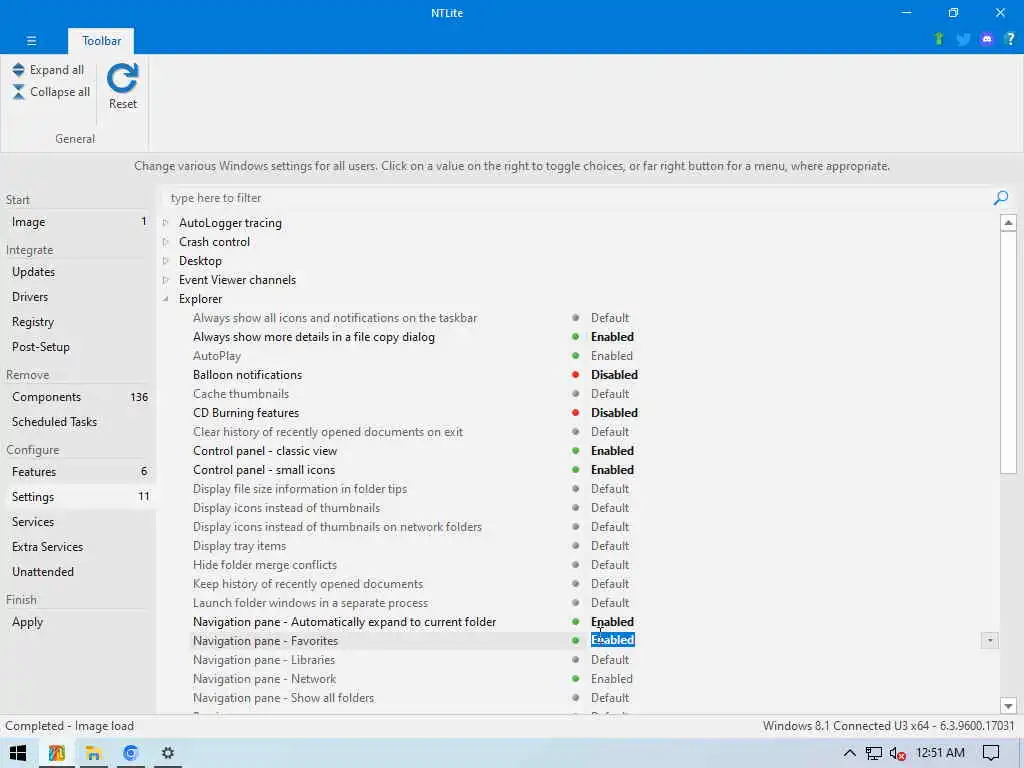This screenshot has width=1024, height=768.
Task: Click the search magnifier icon
Action: click(x=1000, y=198)
